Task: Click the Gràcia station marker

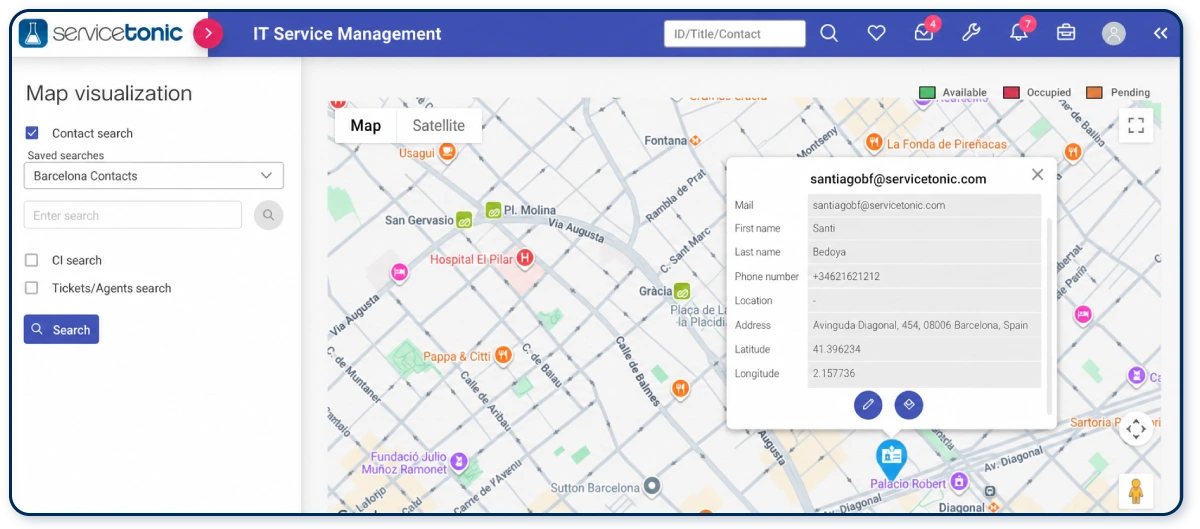Action: click(x=682, y=292)
